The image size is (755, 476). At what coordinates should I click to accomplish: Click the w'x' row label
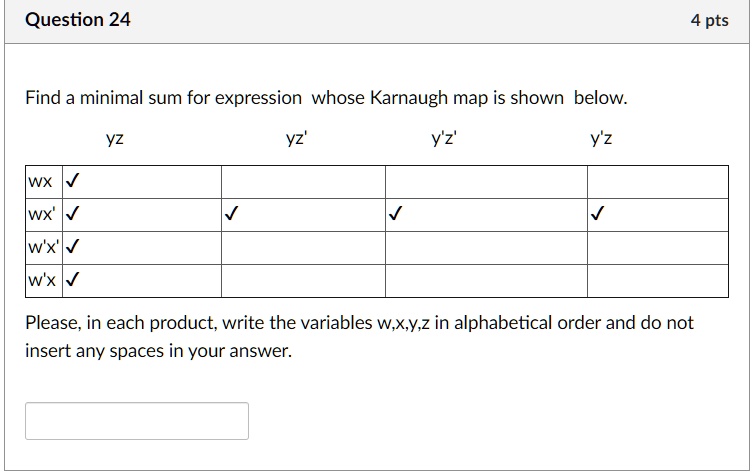click(43, 247)
